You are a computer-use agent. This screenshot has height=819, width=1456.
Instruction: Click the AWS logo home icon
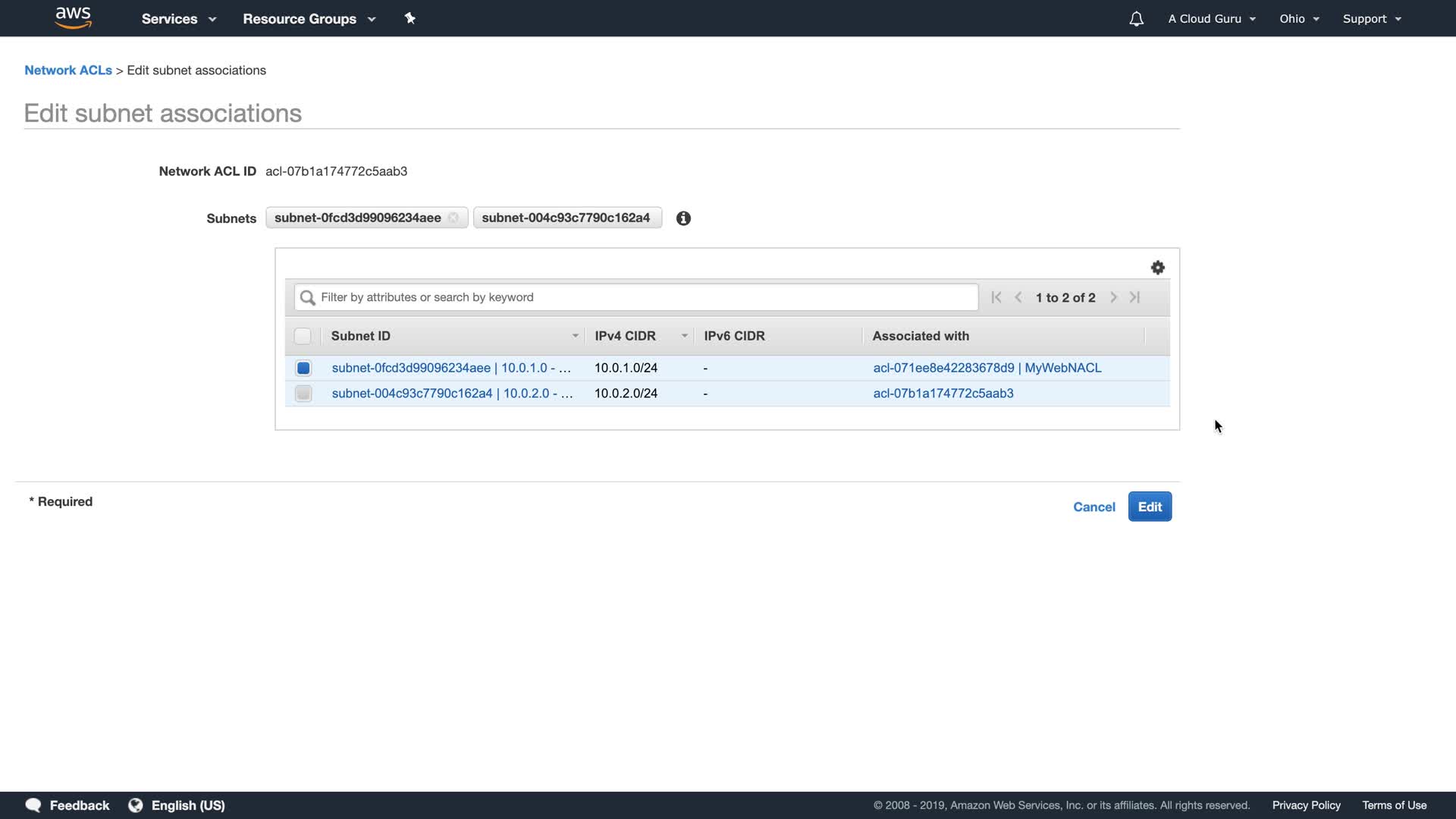tap(73, 17)
